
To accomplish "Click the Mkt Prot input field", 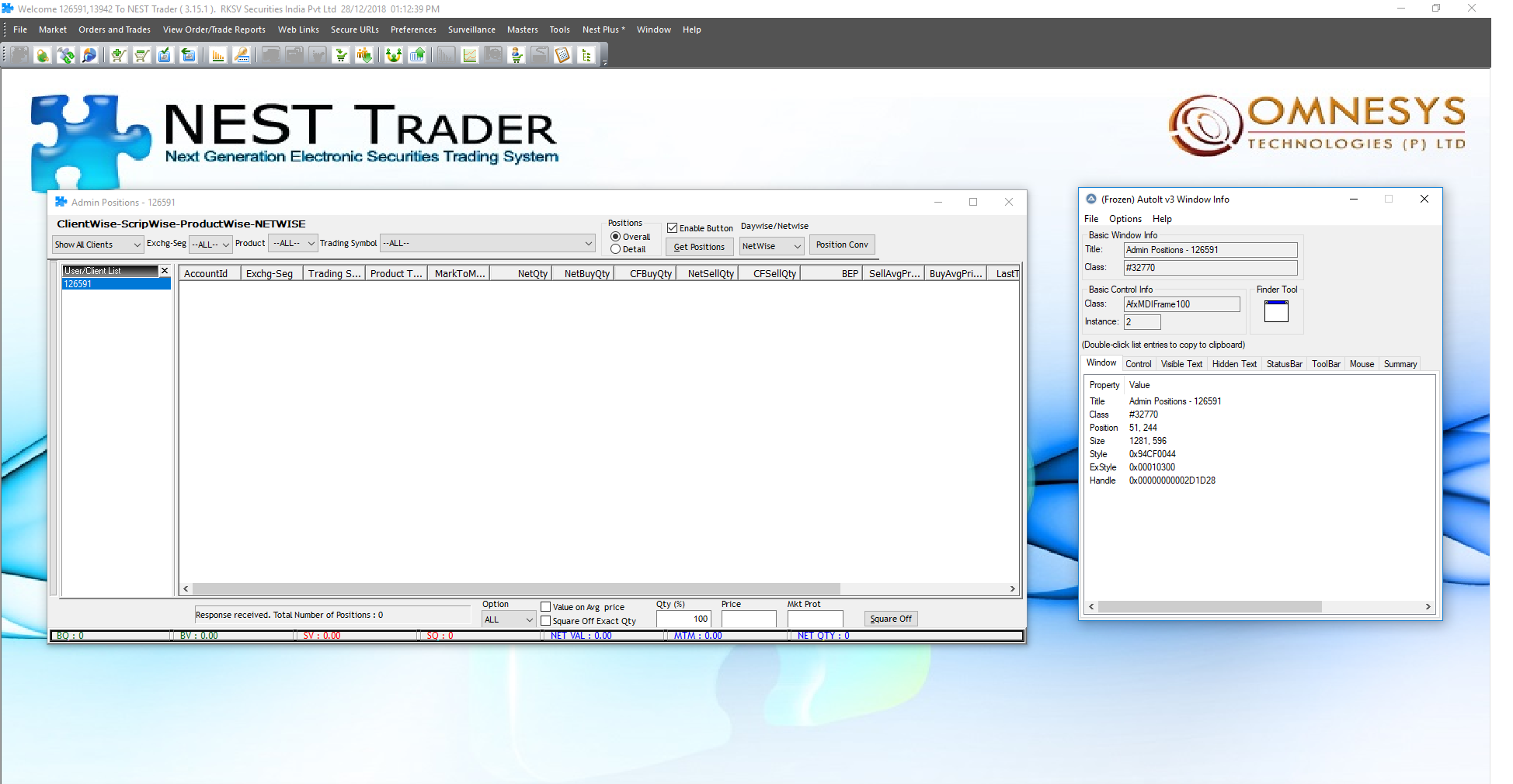I will point(815,619).
